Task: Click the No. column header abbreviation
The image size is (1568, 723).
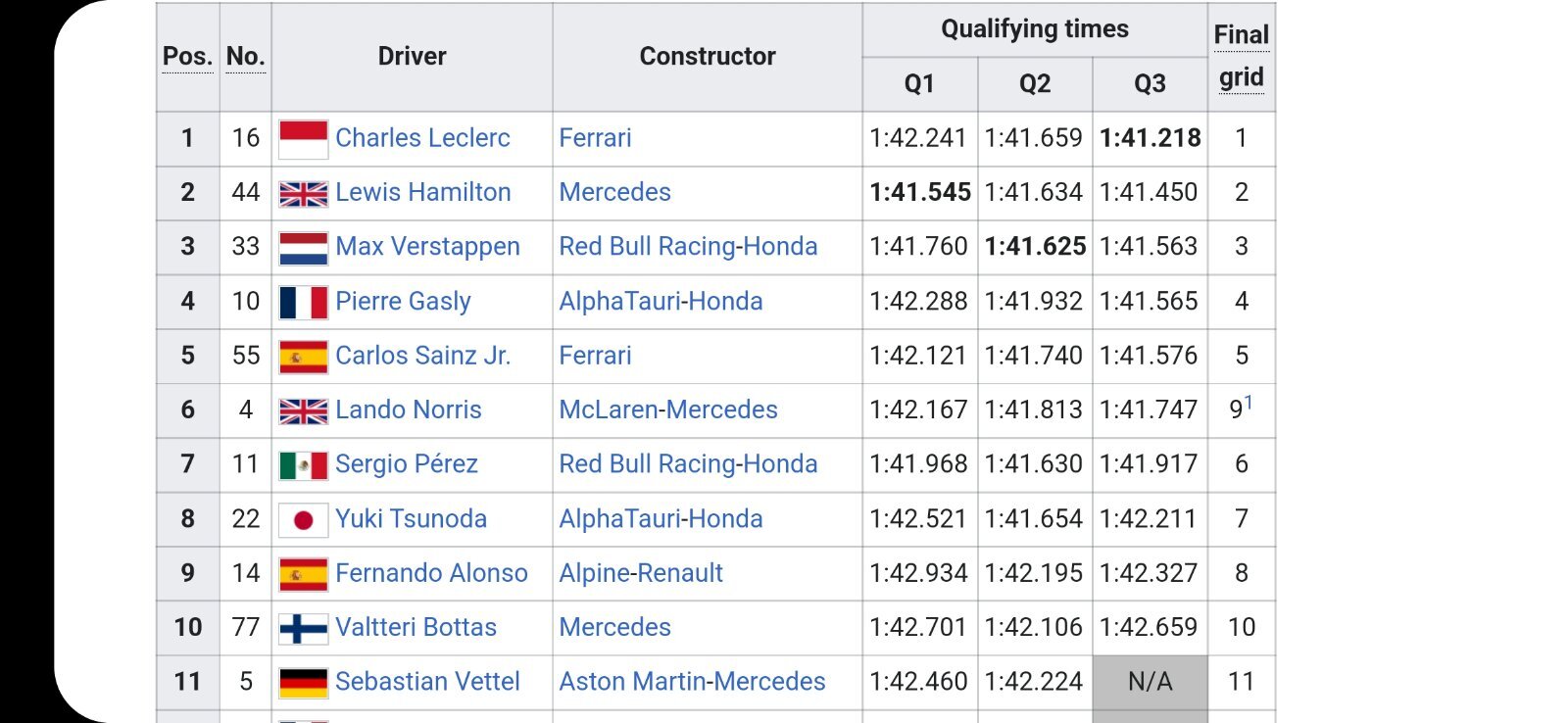Action: (x=246, y=57)
